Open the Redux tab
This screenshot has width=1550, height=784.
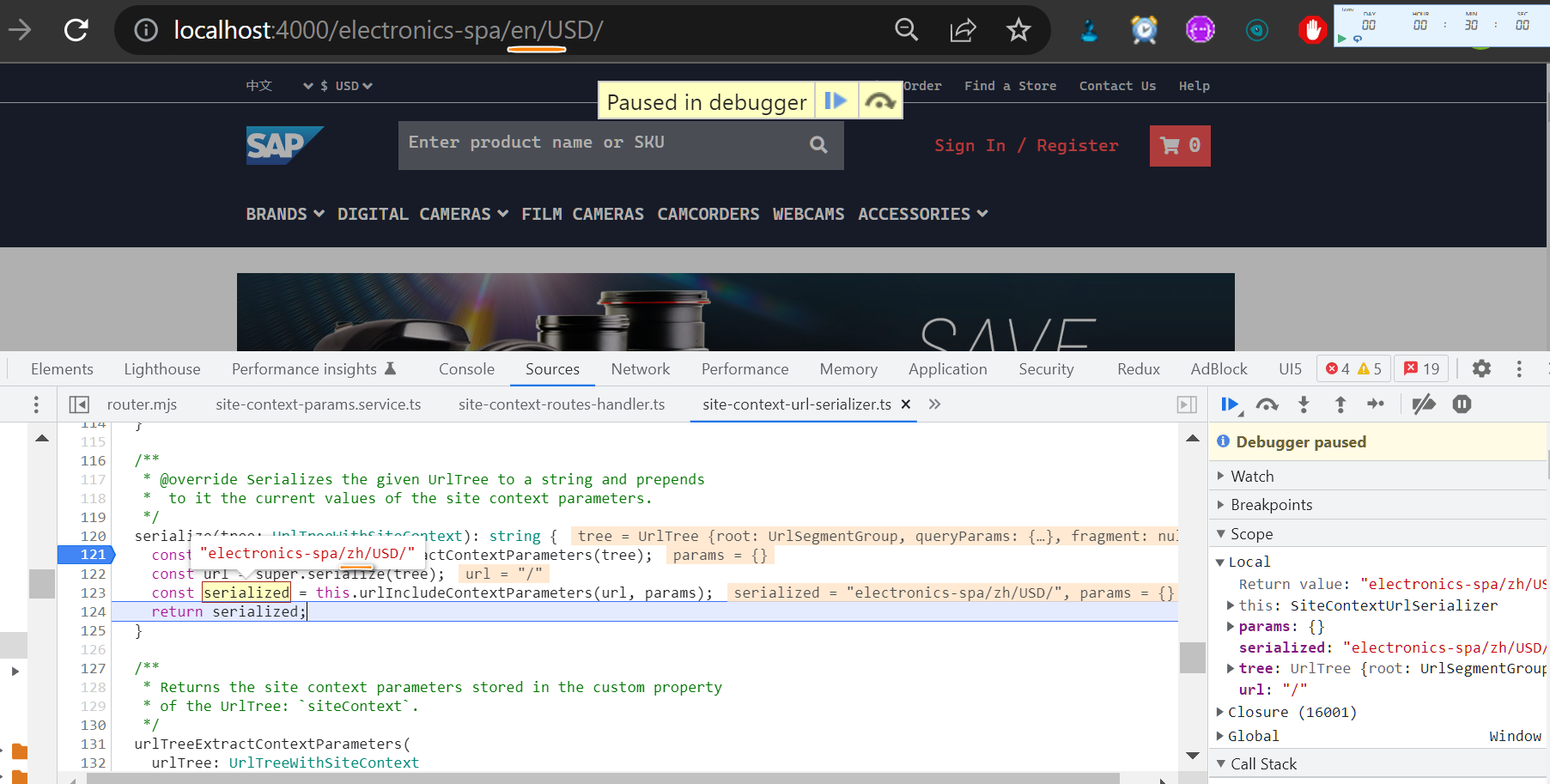pos(1139,368)
